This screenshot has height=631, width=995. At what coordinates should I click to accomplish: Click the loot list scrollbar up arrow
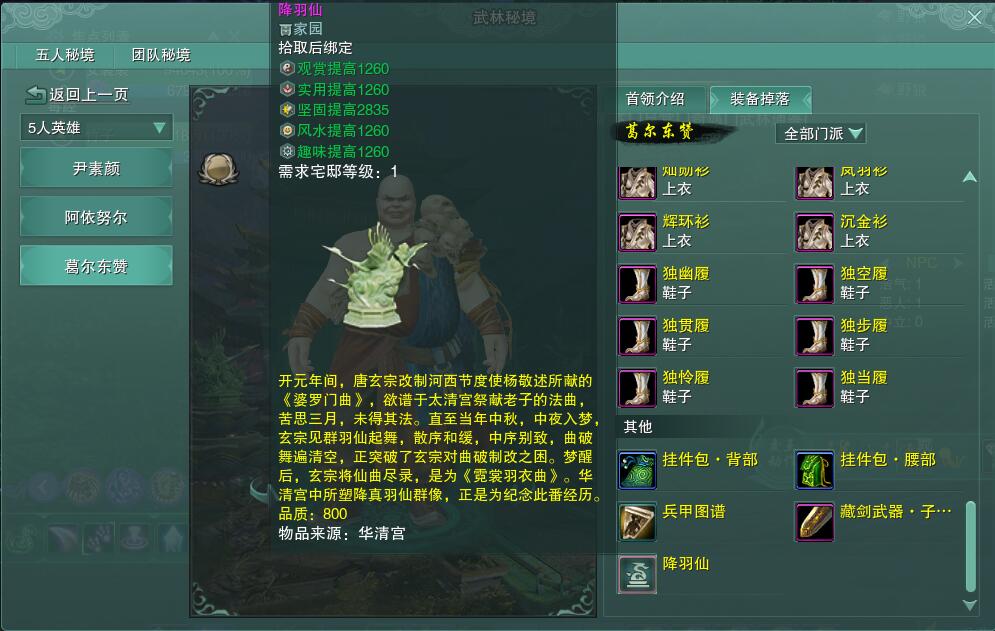[970, 176]
